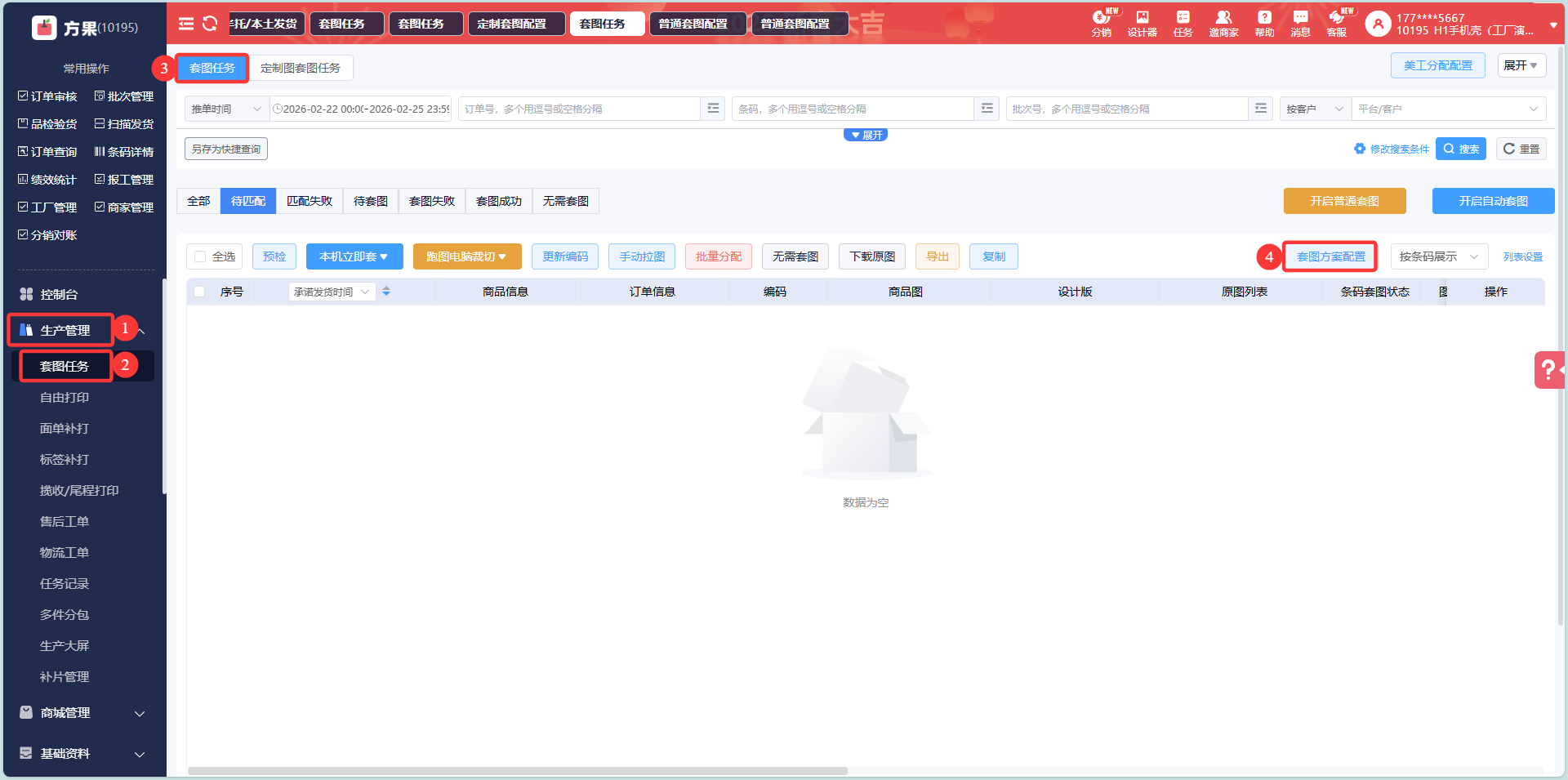Open the 帮助 help icon
This screenshot has height=780, width=1568.
[x=1264, y=24]
